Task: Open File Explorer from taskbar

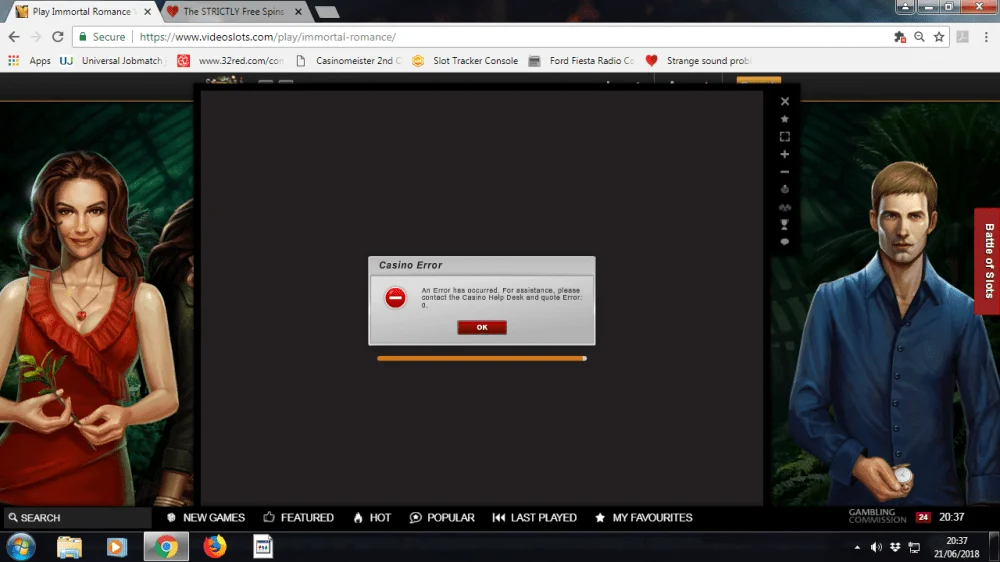Action: pyautogui.click(x=69, y=547)
